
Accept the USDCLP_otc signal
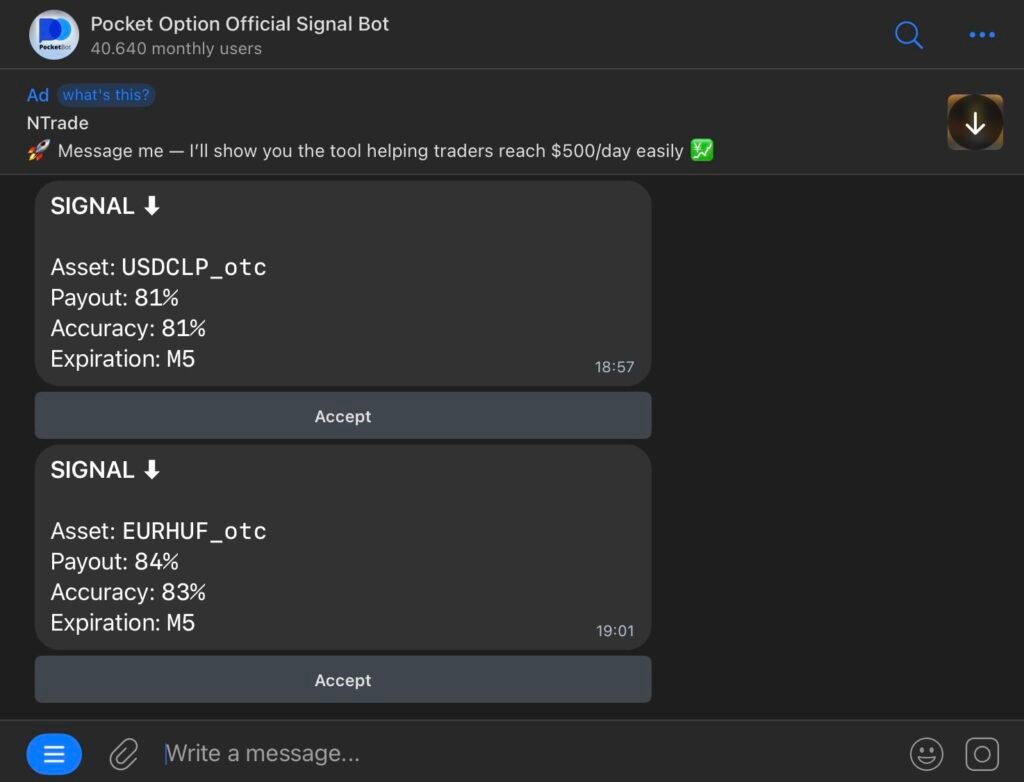343,415
